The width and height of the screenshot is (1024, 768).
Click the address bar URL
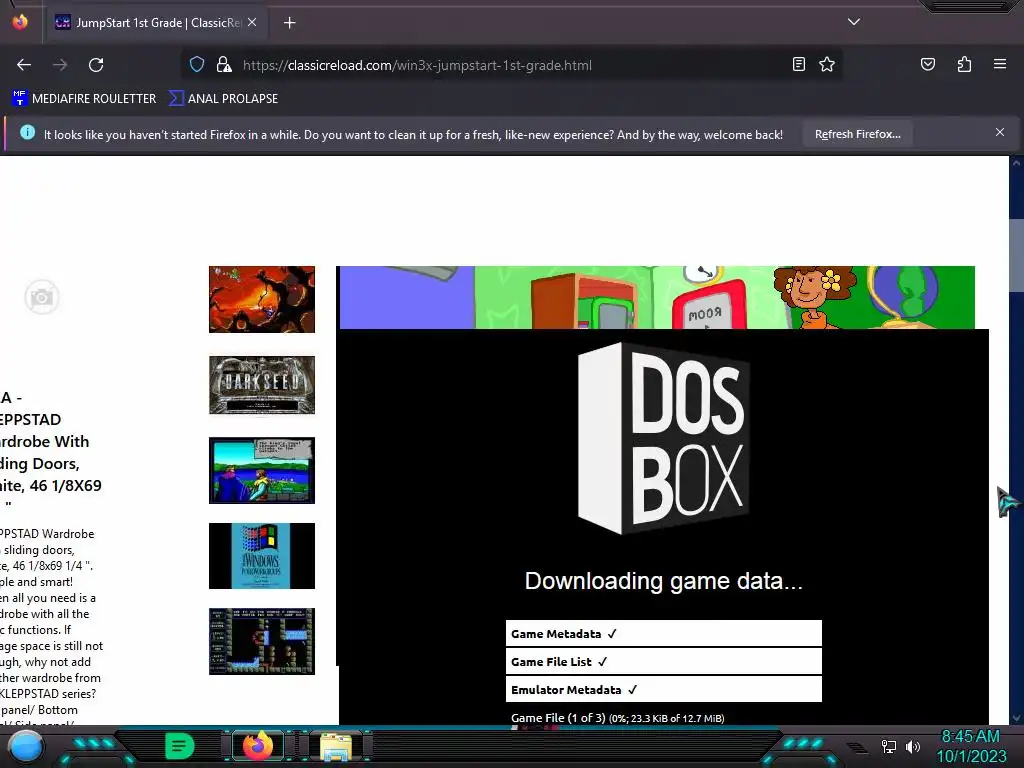coord(417,65)
